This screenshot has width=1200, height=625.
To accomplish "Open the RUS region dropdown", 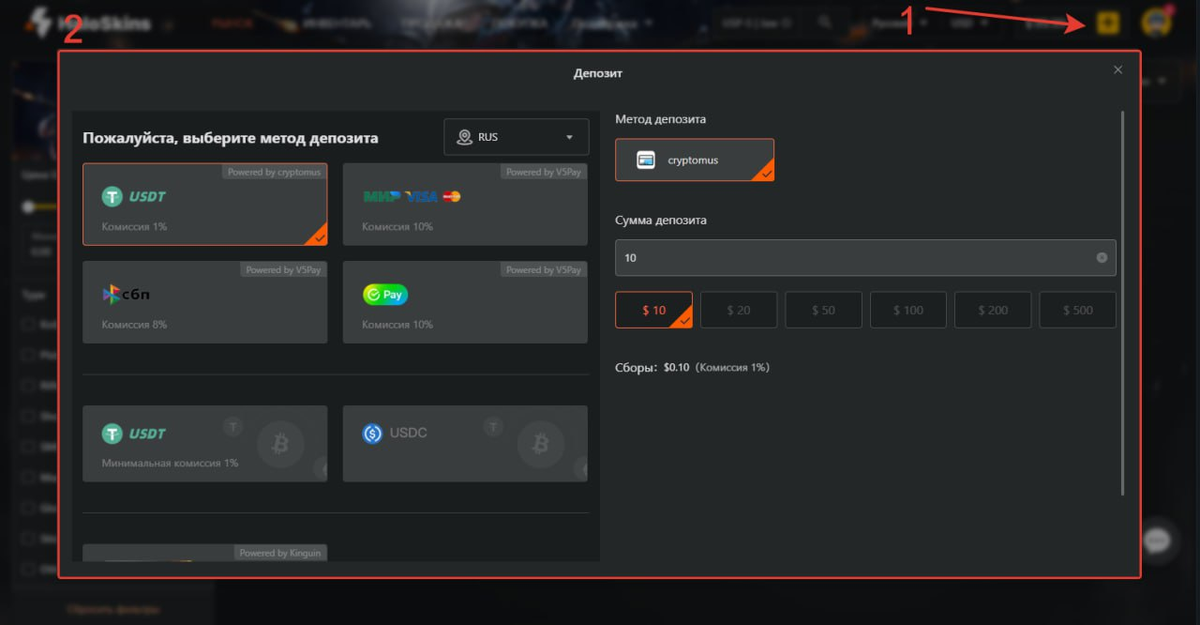I will [x=516, y=137].
